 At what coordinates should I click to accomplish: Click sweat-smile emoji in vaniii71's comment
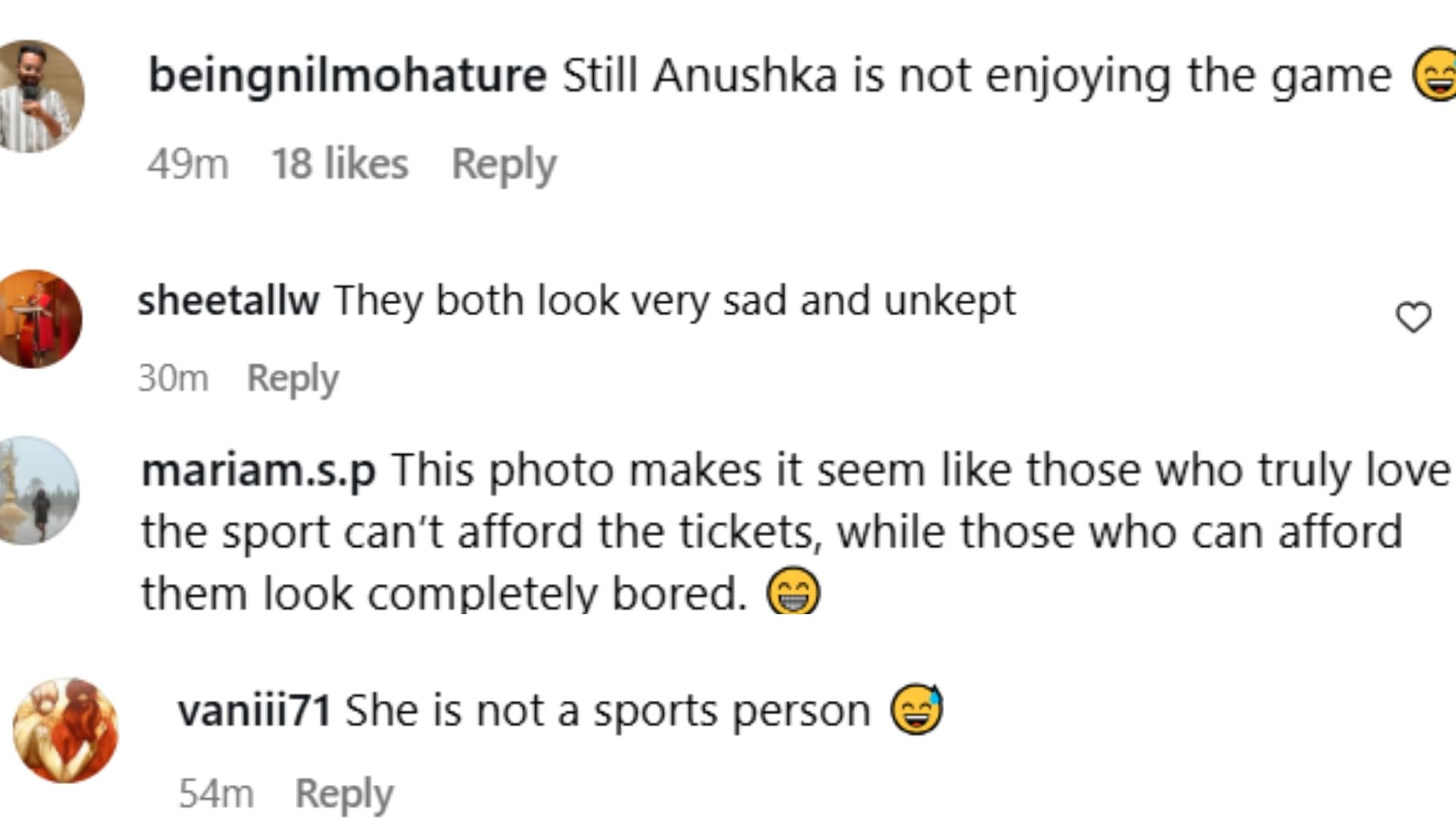point(917,710)
